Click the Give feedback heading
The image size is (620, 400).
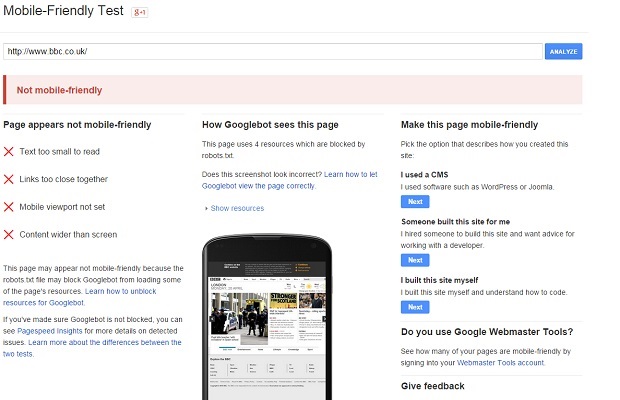[433, 386]
